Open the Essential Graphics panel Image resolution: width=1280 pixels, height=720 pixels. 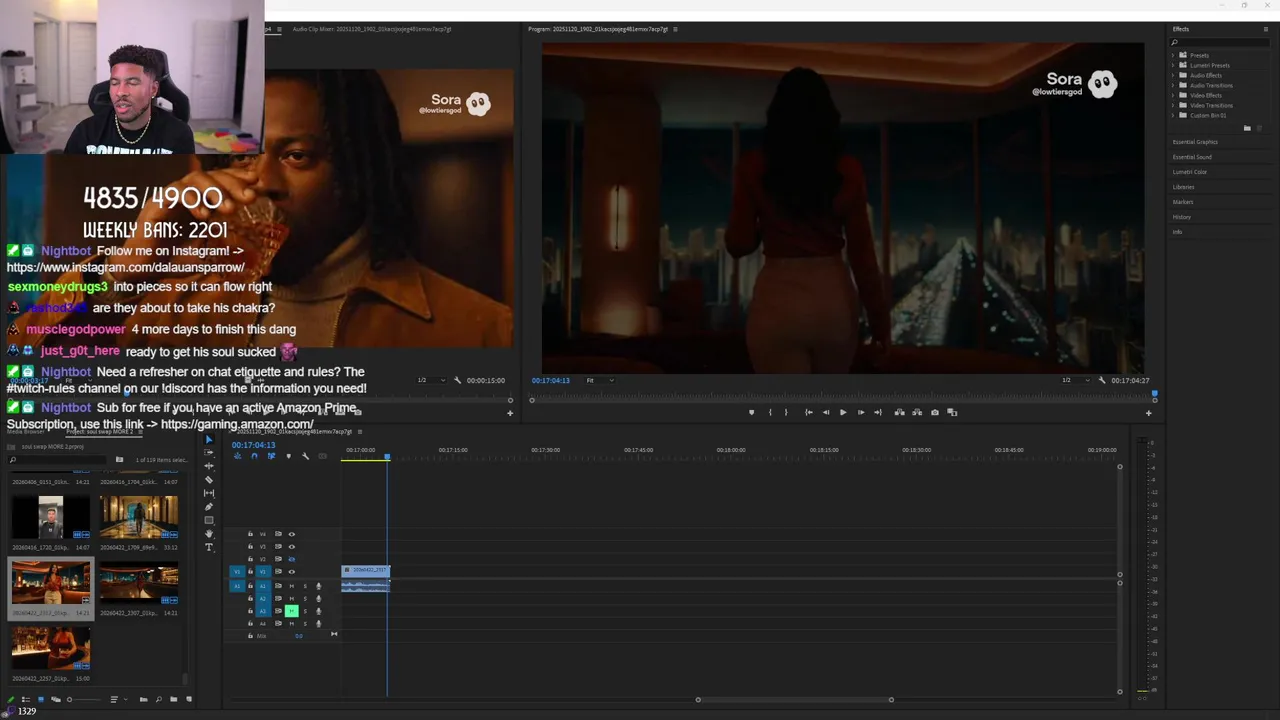1195,142
